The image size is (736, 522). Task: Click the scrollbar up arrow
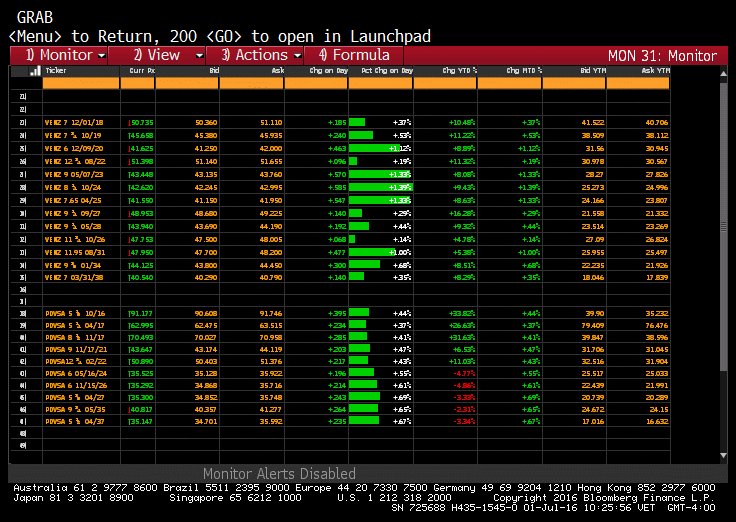point(723,74)
